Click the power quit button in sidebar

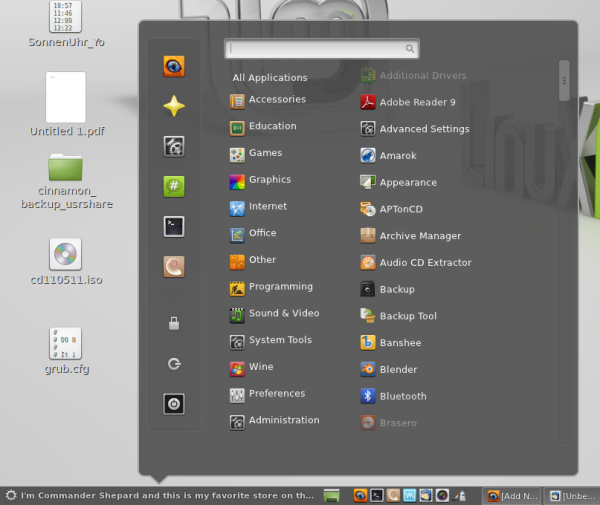[x=174, y=404]
